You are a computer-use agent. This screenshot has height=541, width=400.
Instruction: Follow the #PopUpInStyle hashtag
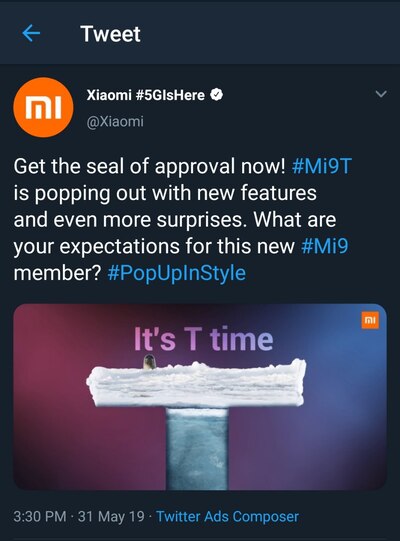pos(177,273)
